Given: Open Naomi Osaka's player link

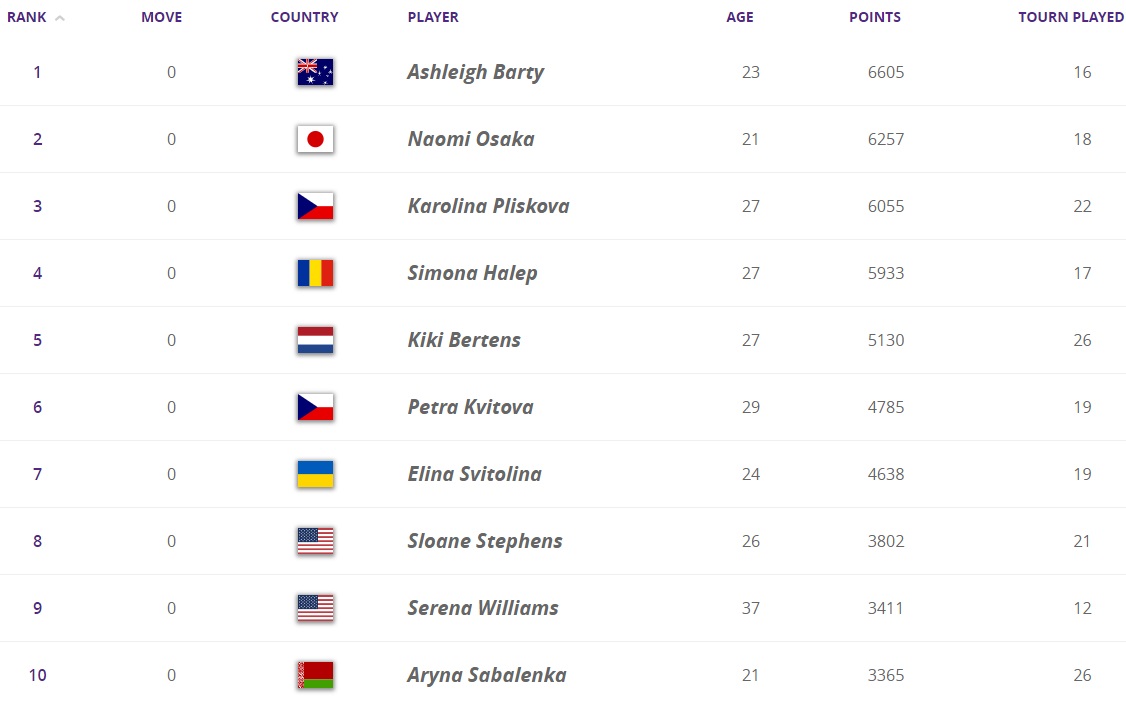Looking at the screenshot, I should [471, 139].
